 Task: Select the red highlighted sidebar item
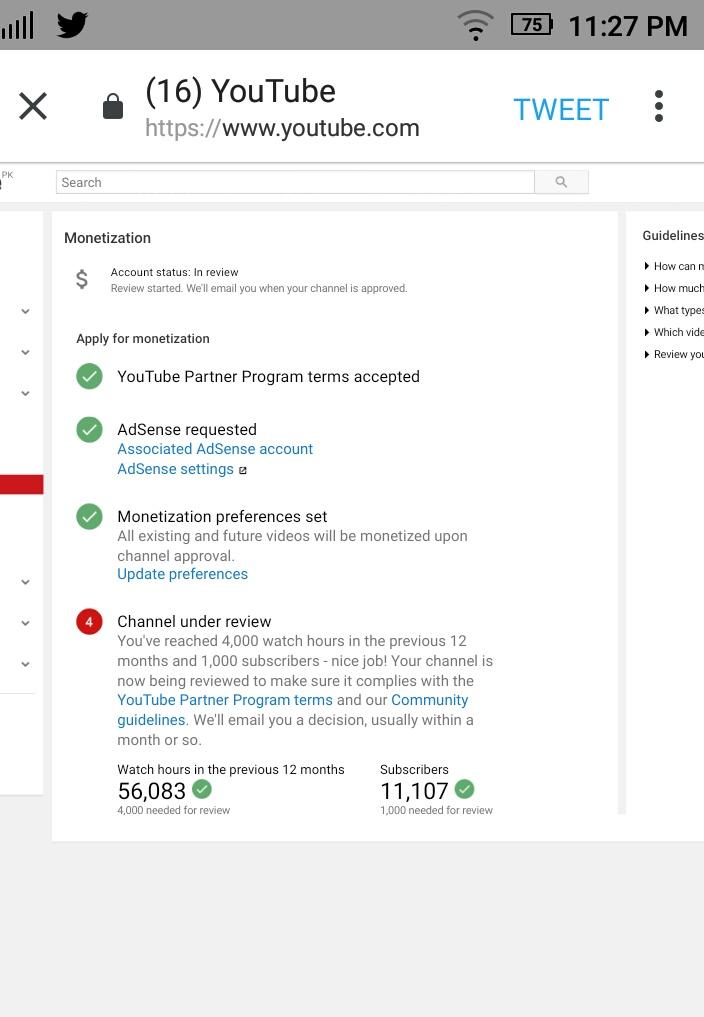[x=21, y=484]
